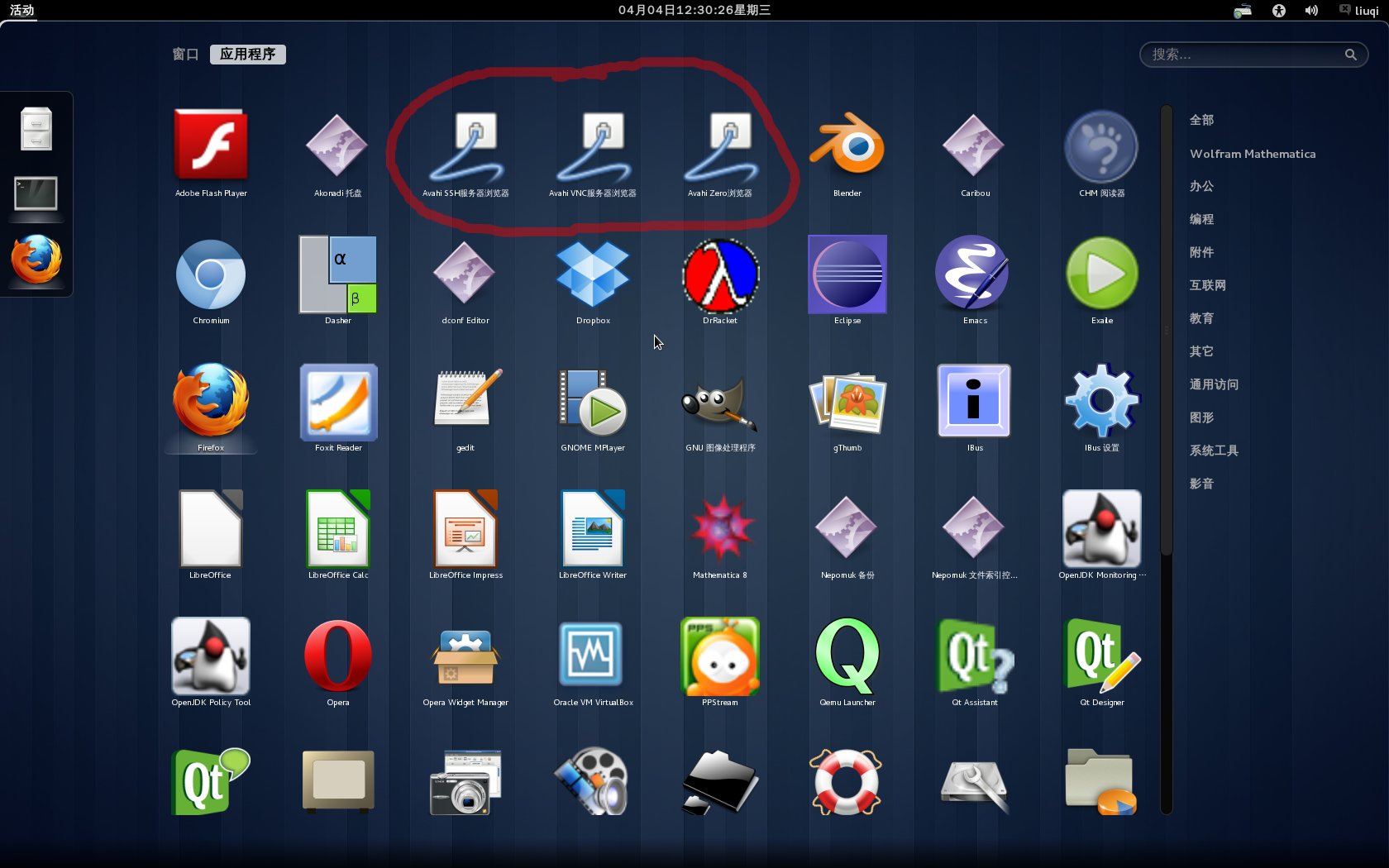Filter apps by 互联网 (Internet)
This screenshot has height=868, width=1389.
1208,285
